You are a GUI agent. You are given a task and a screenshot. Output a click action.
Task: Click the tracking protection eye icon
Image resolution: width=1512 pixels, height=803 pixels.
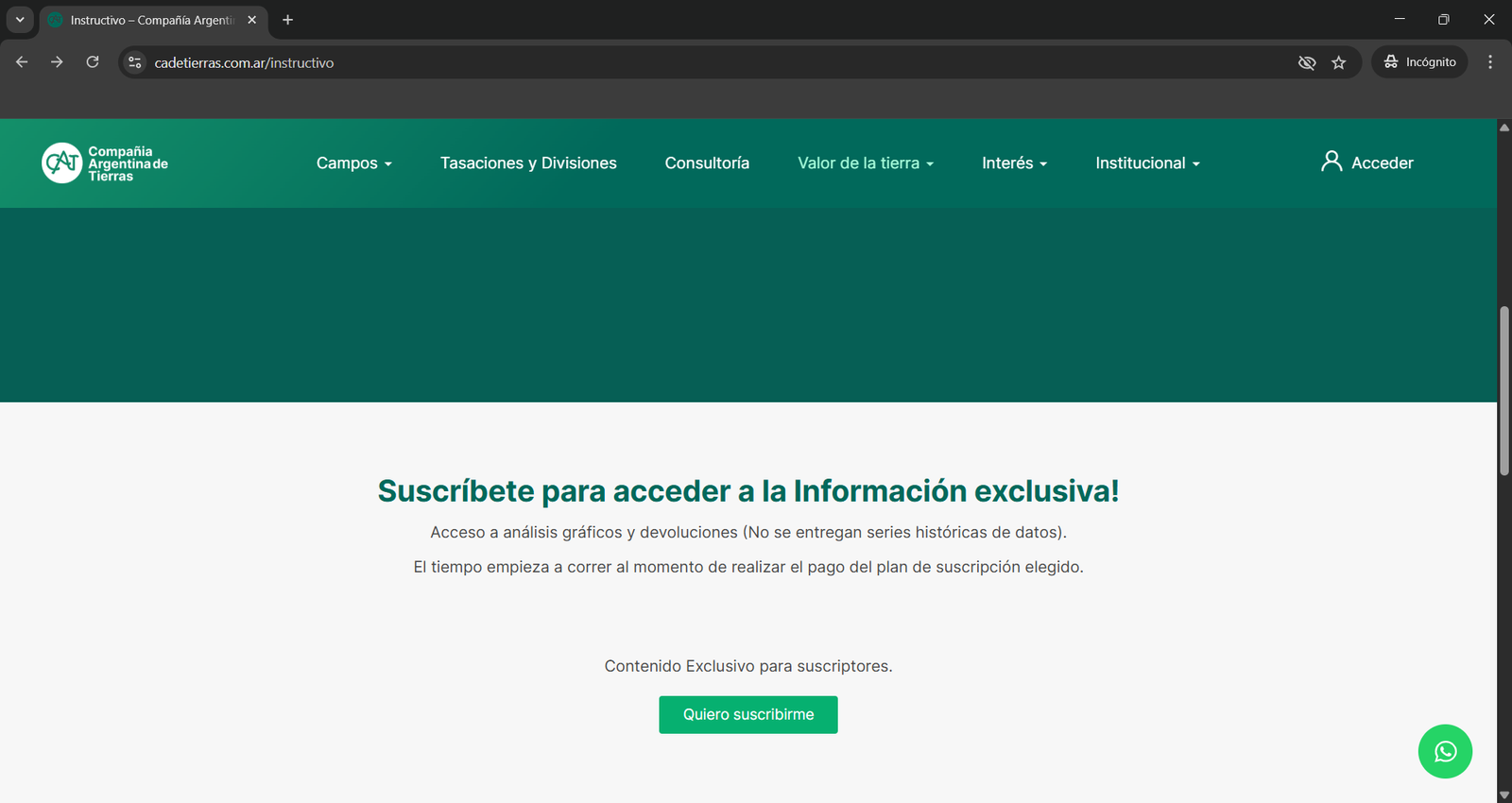[x=1307, y=62]
